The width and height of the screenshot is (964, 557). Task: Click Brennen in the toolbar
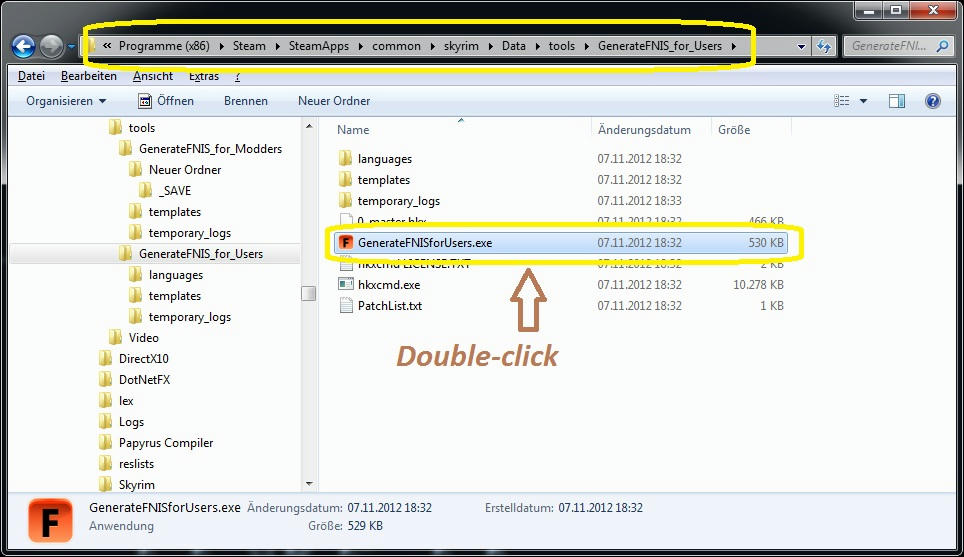pos(246,101)
